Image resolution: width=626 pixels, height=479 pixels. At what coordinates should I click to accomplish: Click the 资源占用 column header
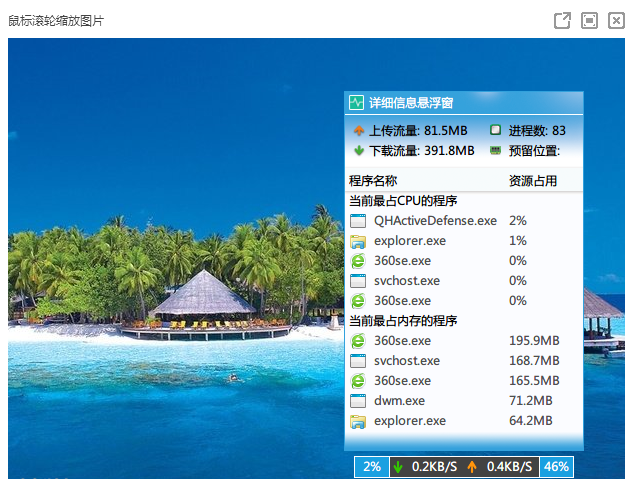pos(533,181)
